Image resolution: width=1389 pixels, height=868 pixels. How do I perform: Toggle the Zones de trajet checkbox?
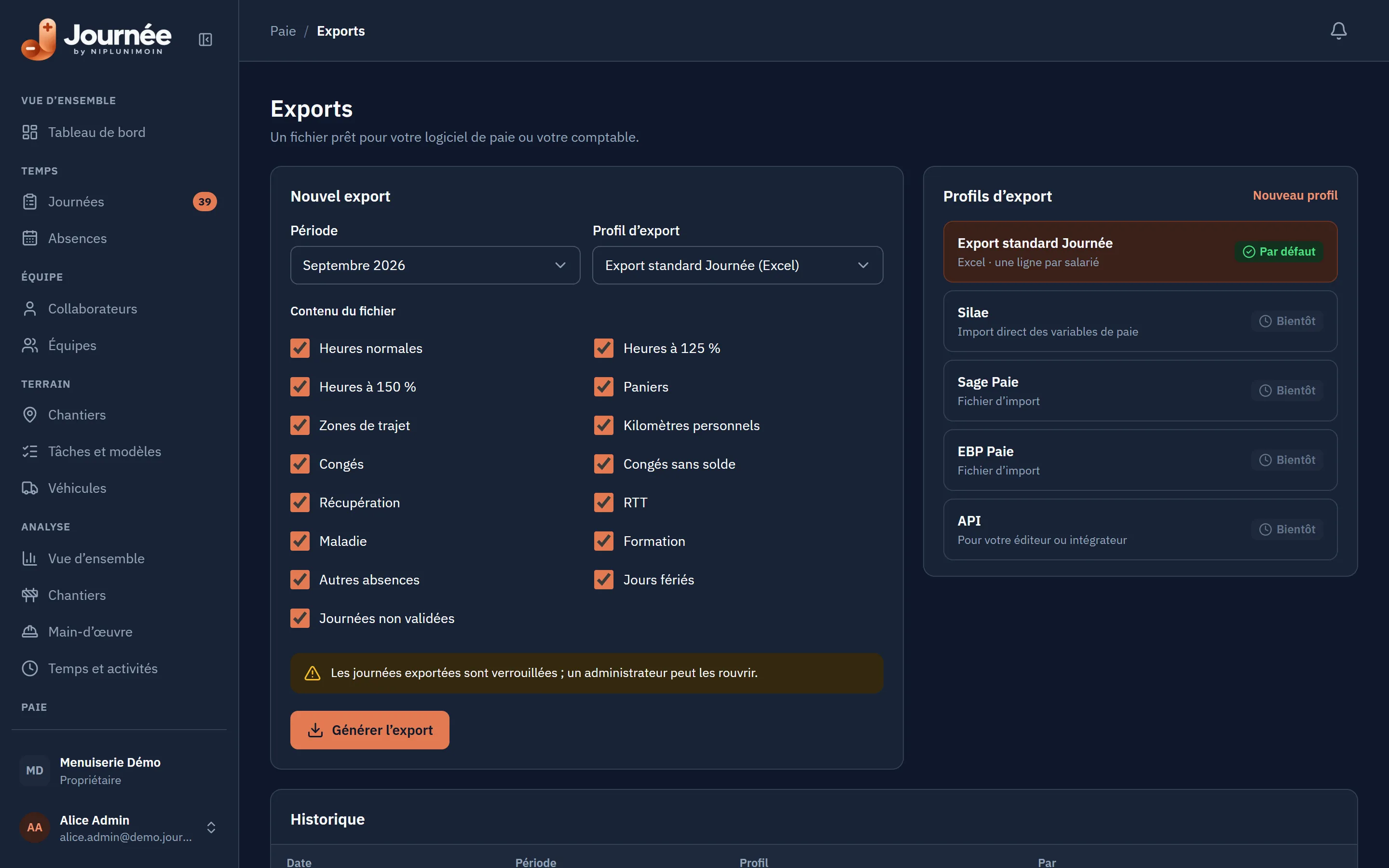click(x=300, y=425)
